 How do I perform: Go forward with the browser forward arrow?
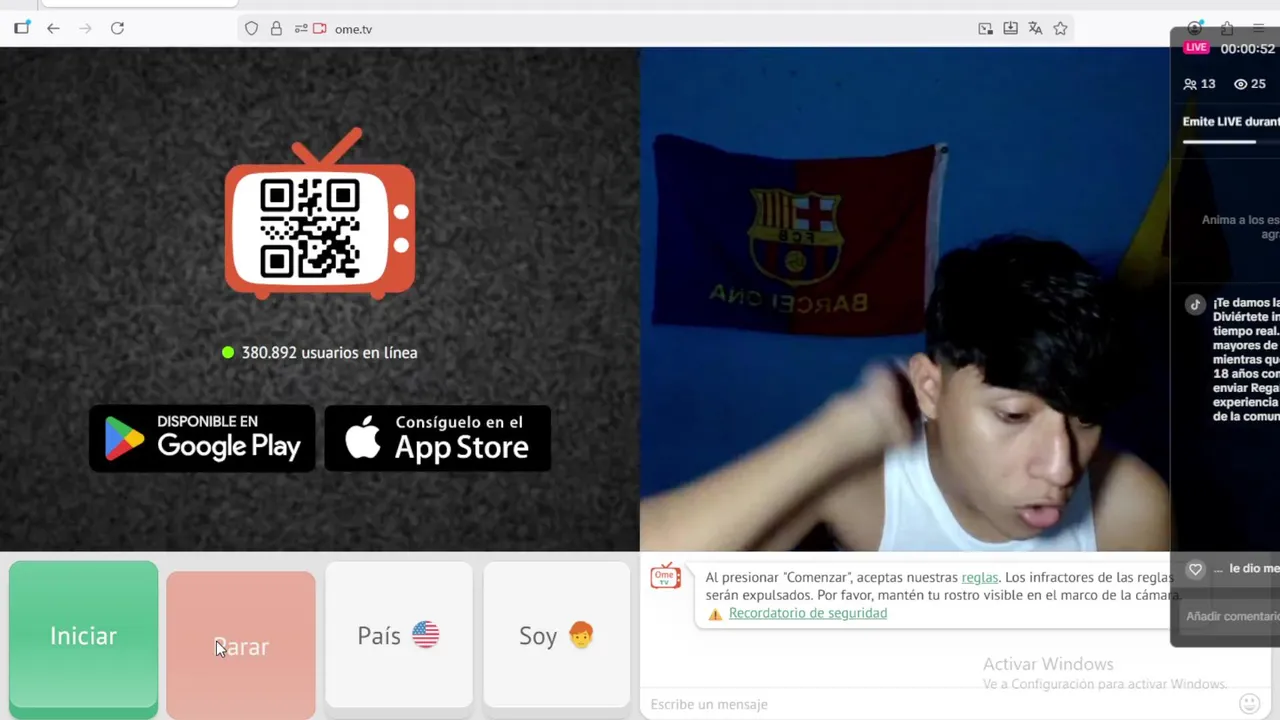(85, 28)
